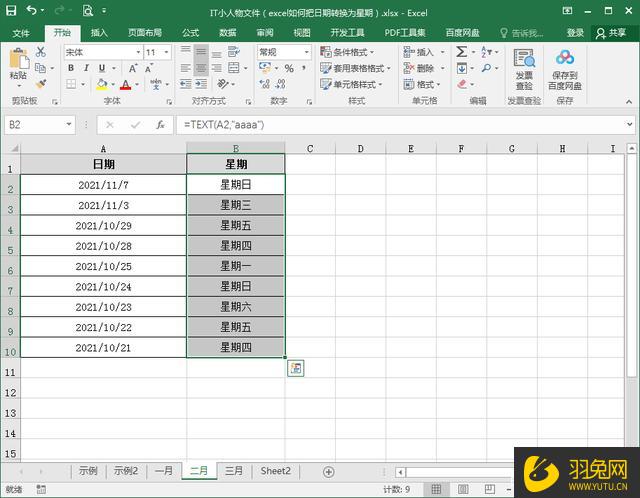This screenshot has width=640, height=498.
Task: Open 套用表格格式 table format menu
Action: click(x=356, y=68)
